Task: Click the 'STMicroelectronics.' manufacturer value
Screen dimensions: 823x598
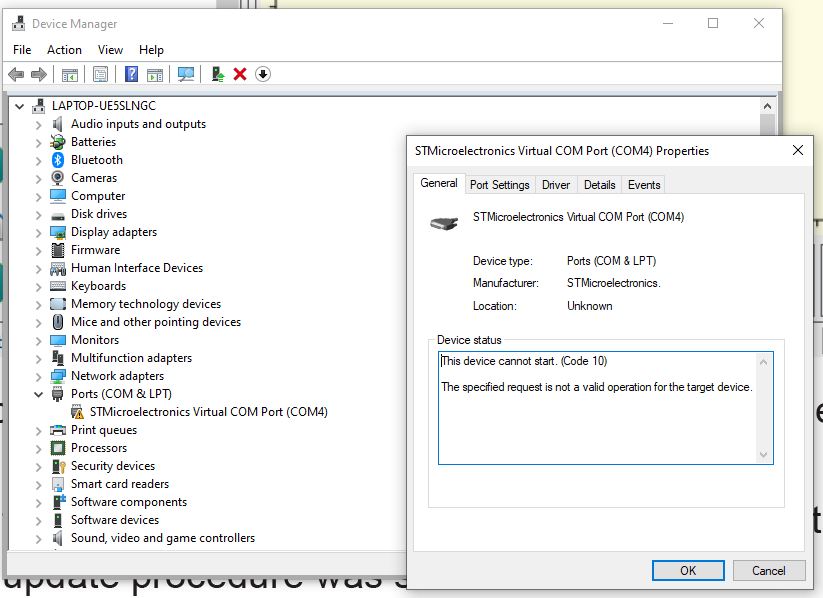Action: click(x=614, y=283)
